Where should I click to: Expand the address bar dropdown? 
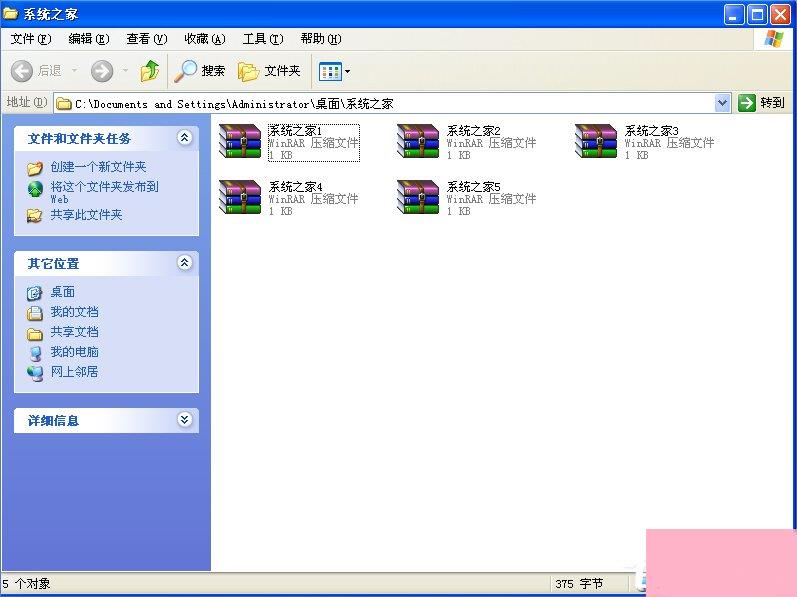click(722, 103)
